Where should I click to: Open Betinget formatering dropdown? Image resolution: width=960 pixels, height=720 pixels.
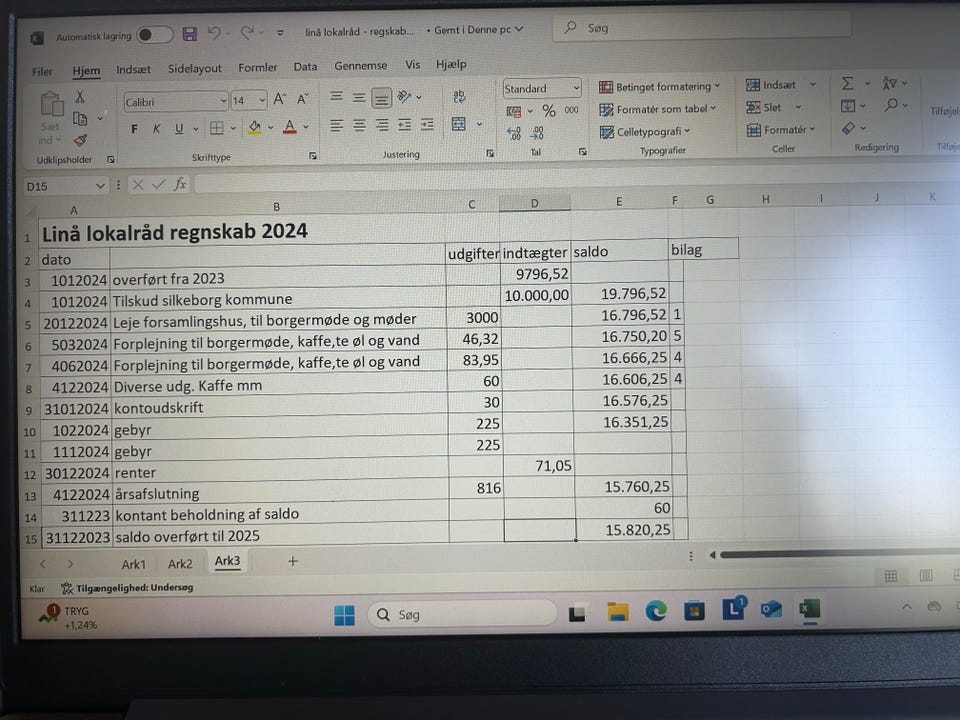pyautogui.click(x=659, y=87)
